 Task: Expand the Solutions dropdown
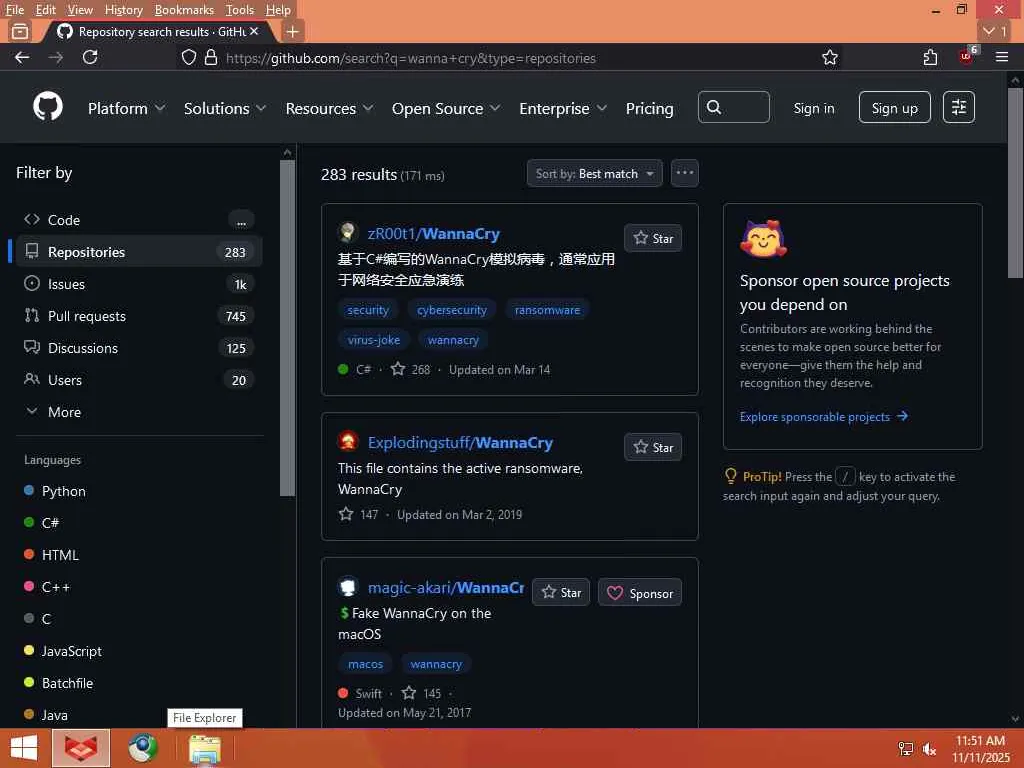click(x=225, y=108)
